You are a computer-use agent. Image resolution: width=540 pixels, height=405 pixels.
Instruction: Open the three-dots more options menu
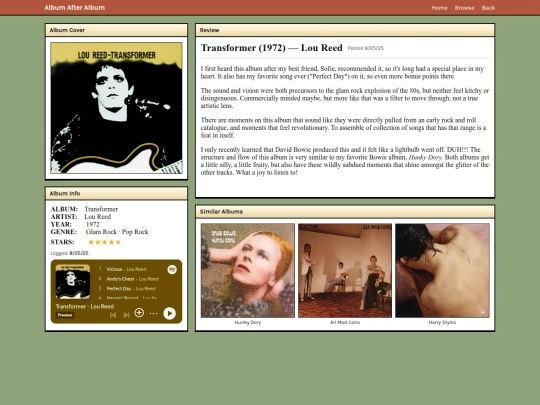(x=154, y=313)
